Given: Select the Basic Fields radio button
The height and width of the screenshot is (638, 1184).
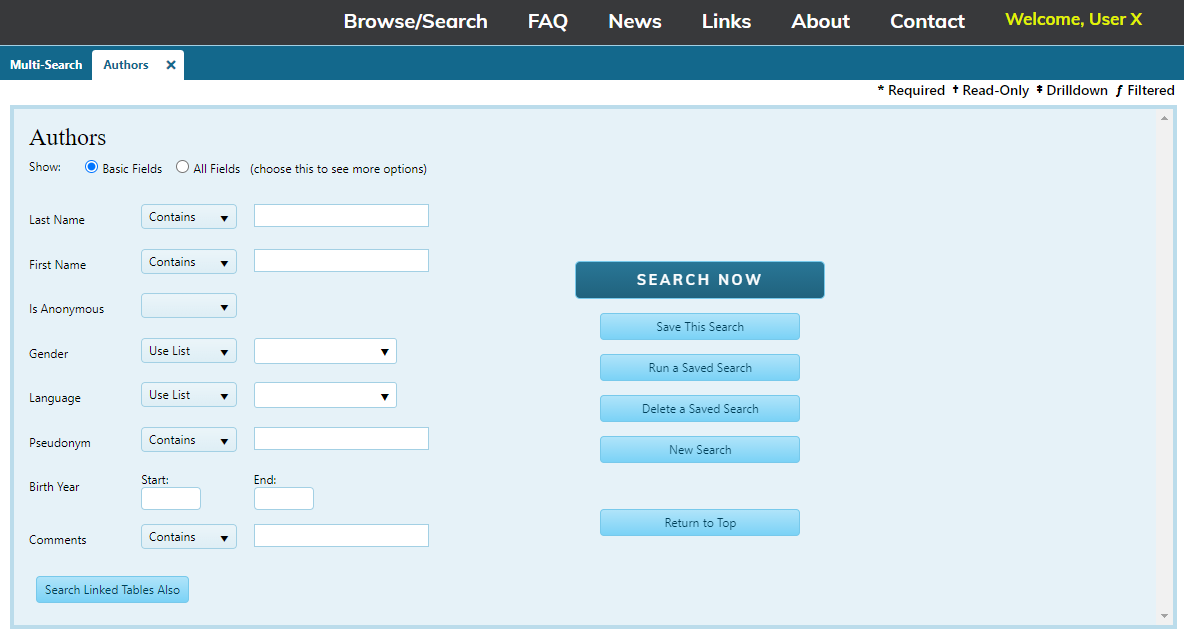Looking at the screenshot, I should tap(92, 168).
